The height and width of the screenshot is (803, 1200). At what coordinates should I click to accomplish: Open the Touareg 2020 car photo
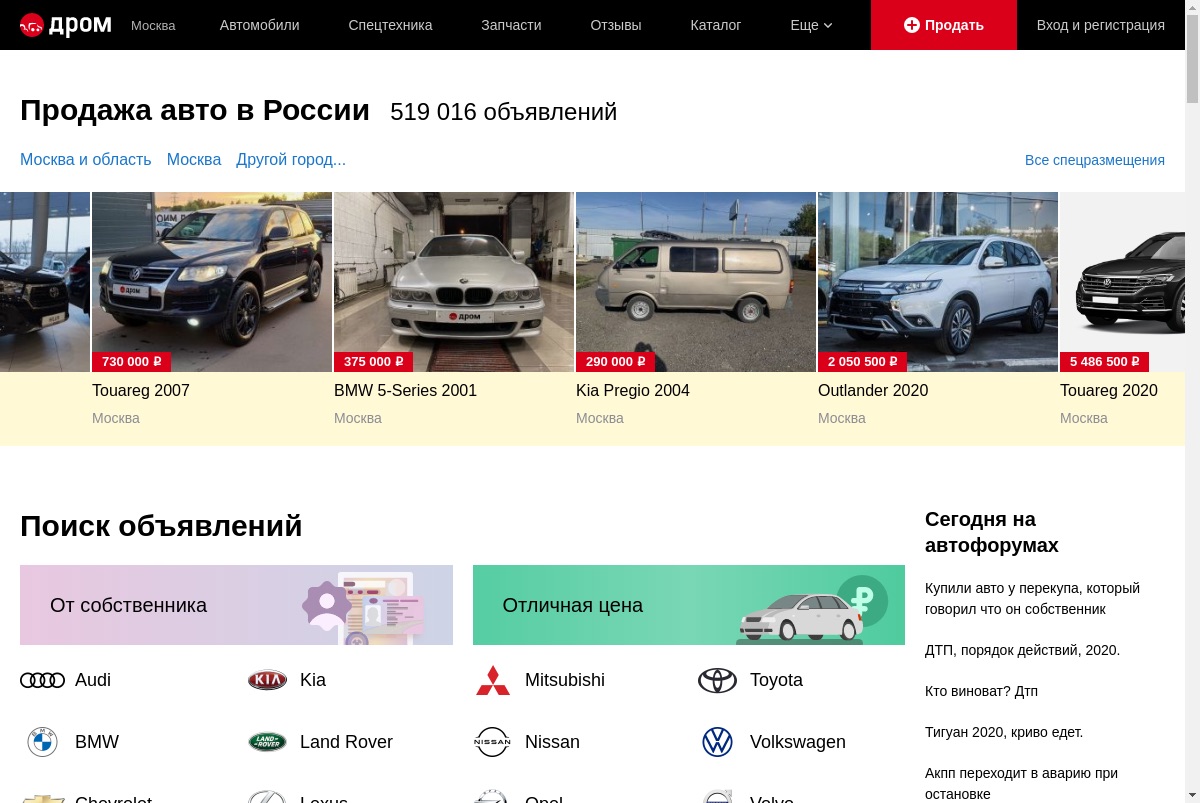click(1122, 282)
